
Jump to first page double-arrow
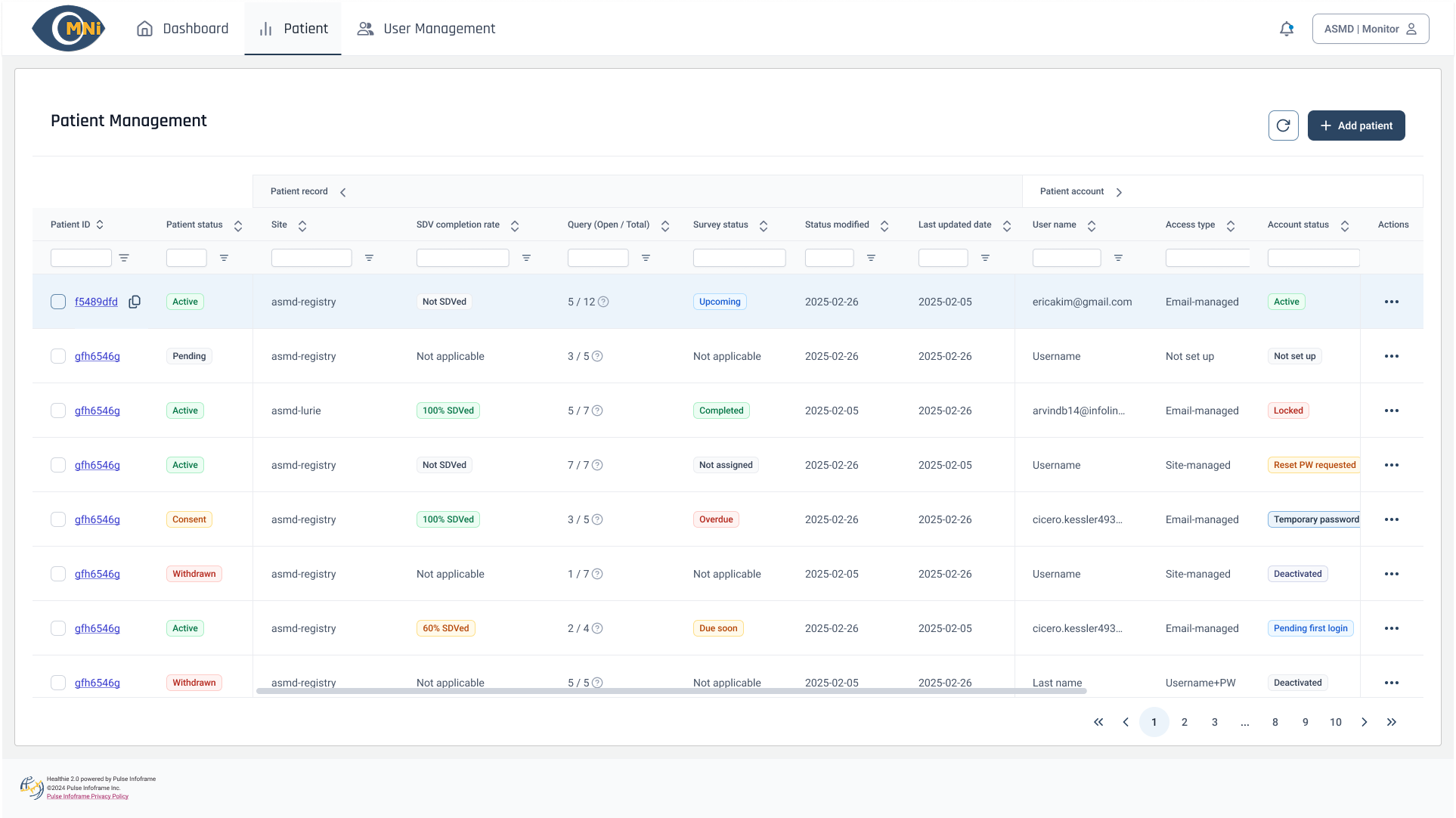tap(1098, 722)
